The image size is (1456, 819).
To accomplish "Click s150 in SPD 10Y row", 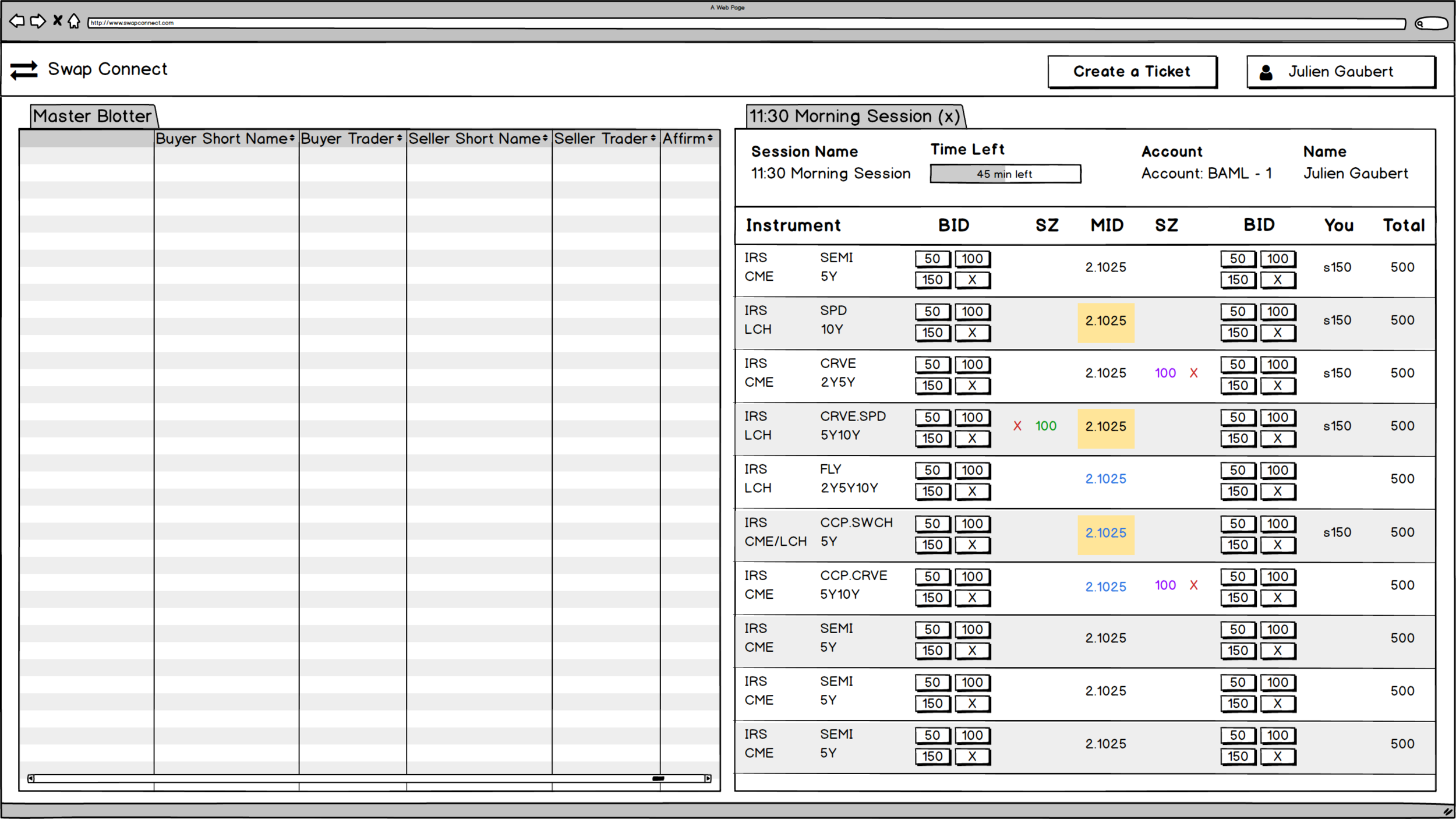I will tap(1337, 320).
